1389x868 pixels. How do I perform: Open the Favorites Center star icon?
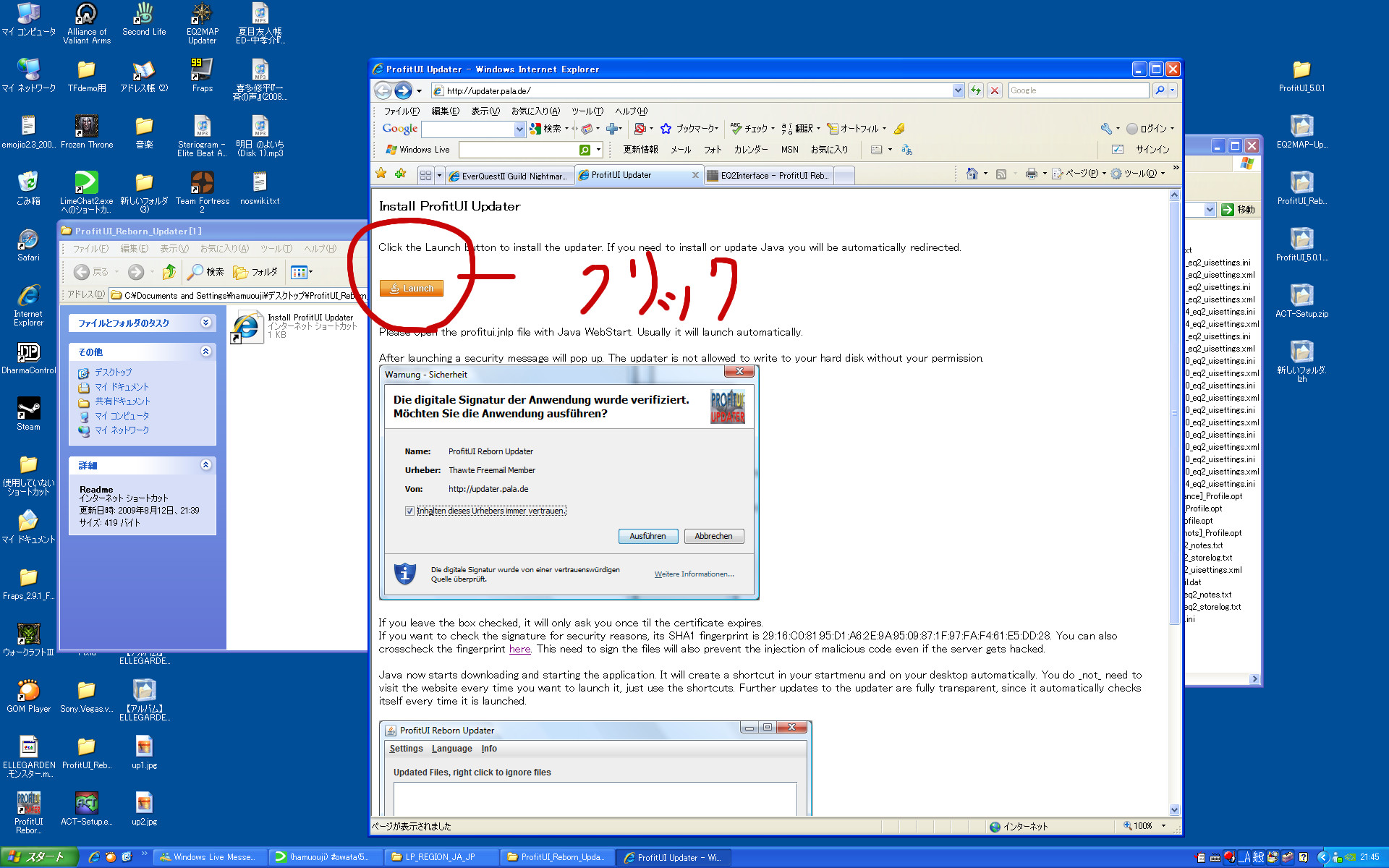pos(381,174)
